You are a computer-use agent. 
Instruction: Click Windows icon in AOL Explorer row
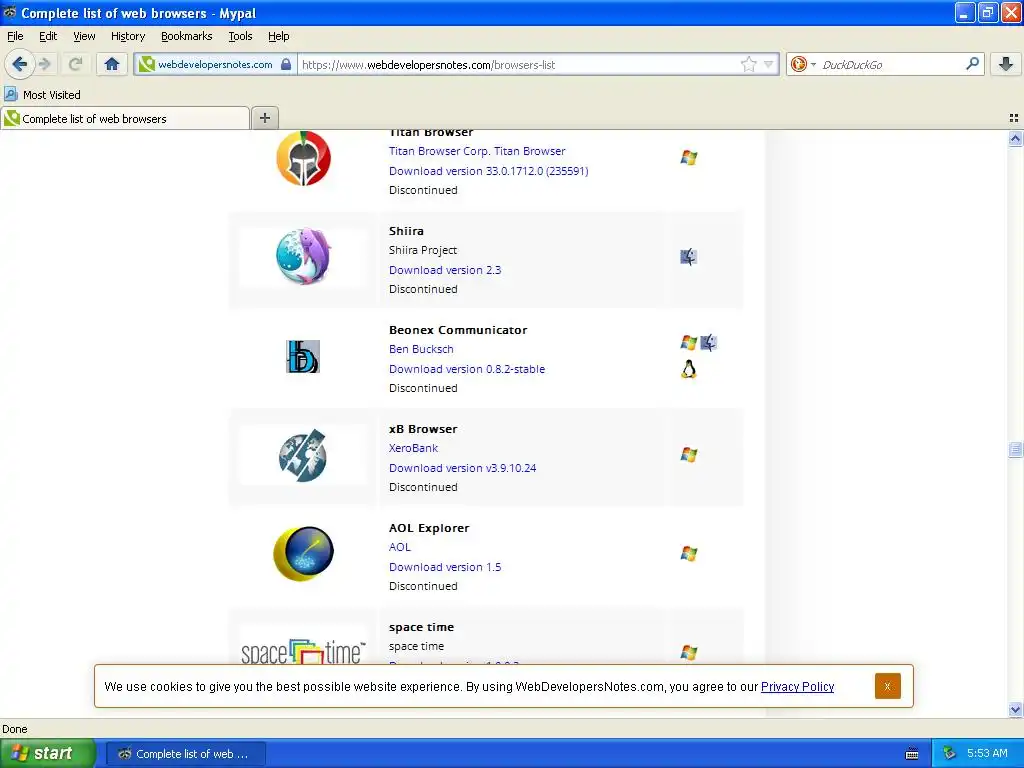(x=688, y=554)
